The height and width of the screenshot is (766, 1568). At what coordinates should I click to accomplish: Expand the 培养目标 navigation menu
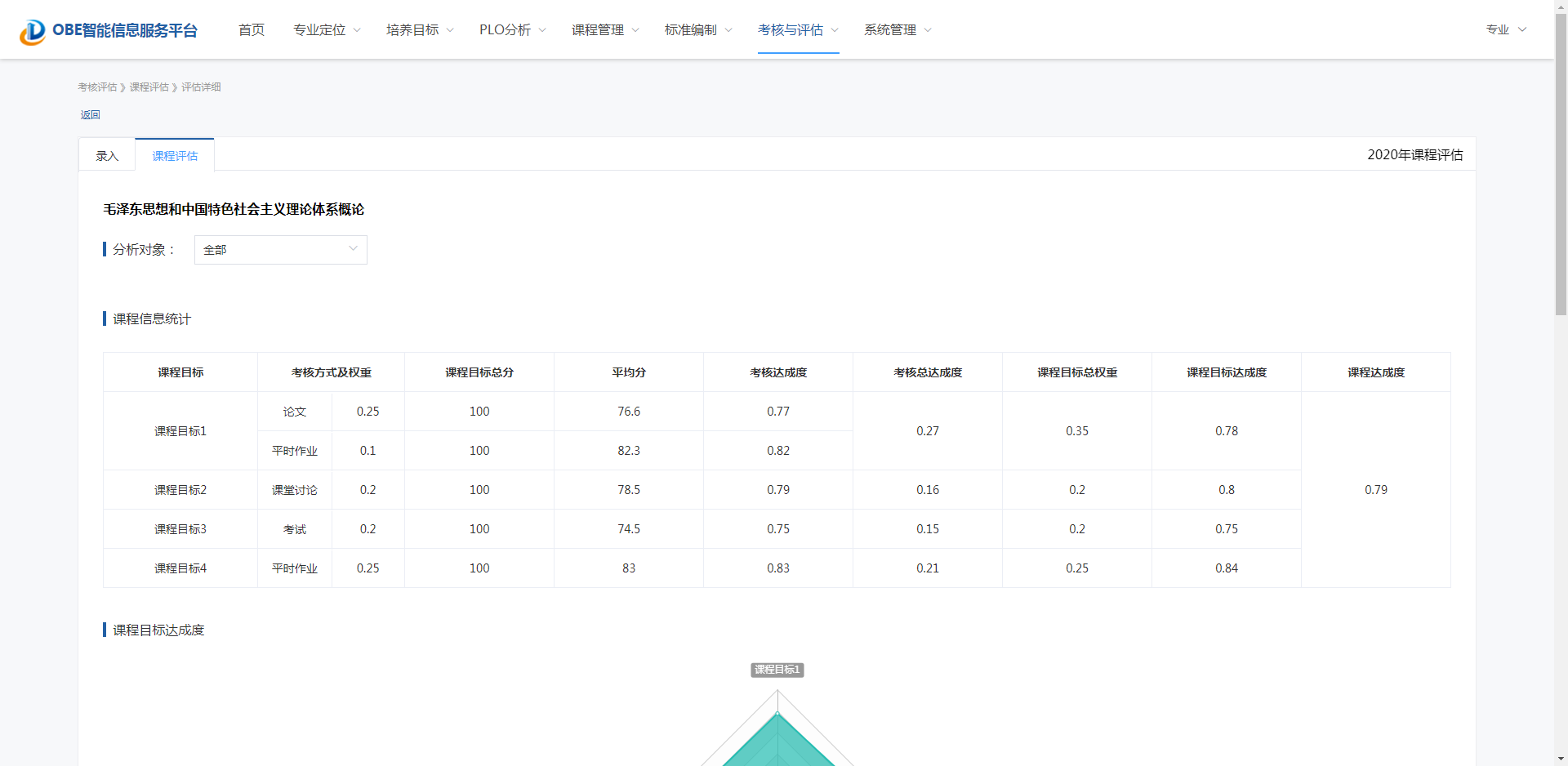(x=420, y=30)
